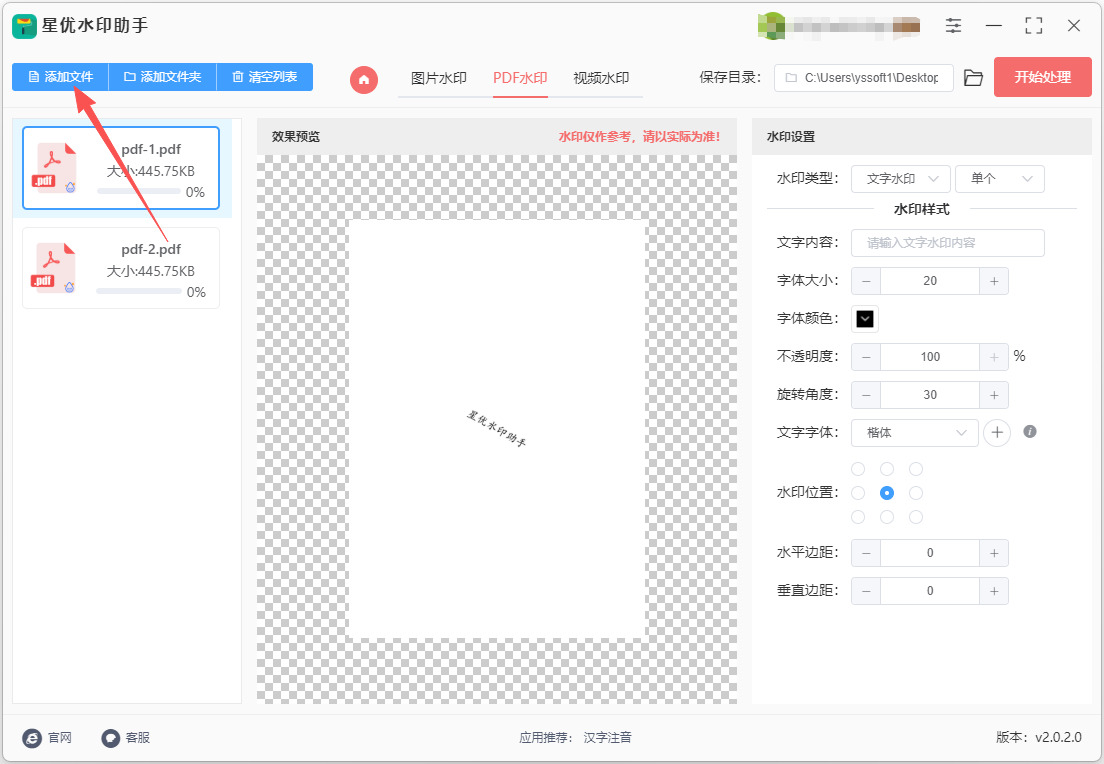
Task: Select top-center watermark position
Action: (887, 469)
